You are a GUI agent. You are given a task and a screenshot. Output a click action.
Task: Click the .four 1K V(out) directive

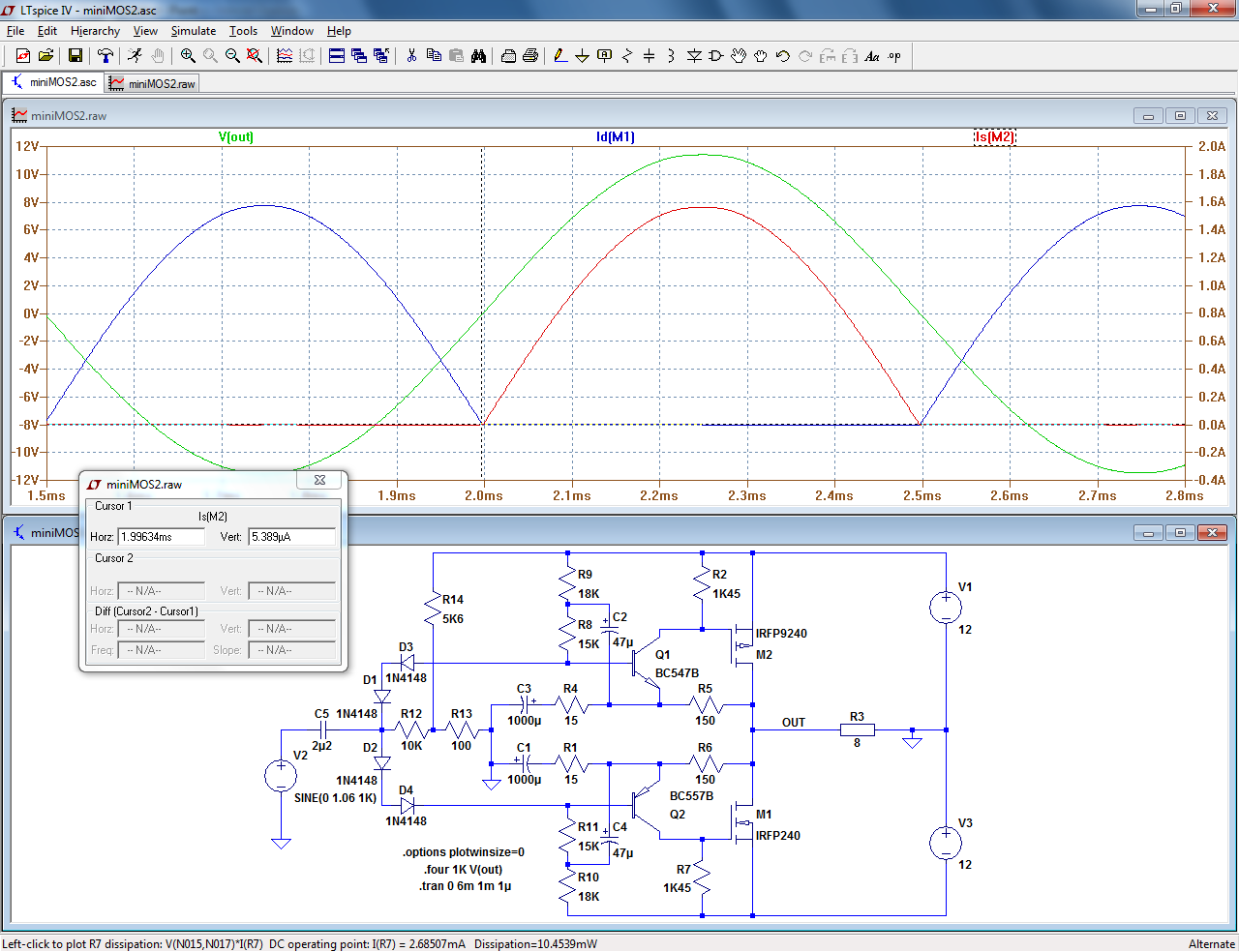(464, 869)
